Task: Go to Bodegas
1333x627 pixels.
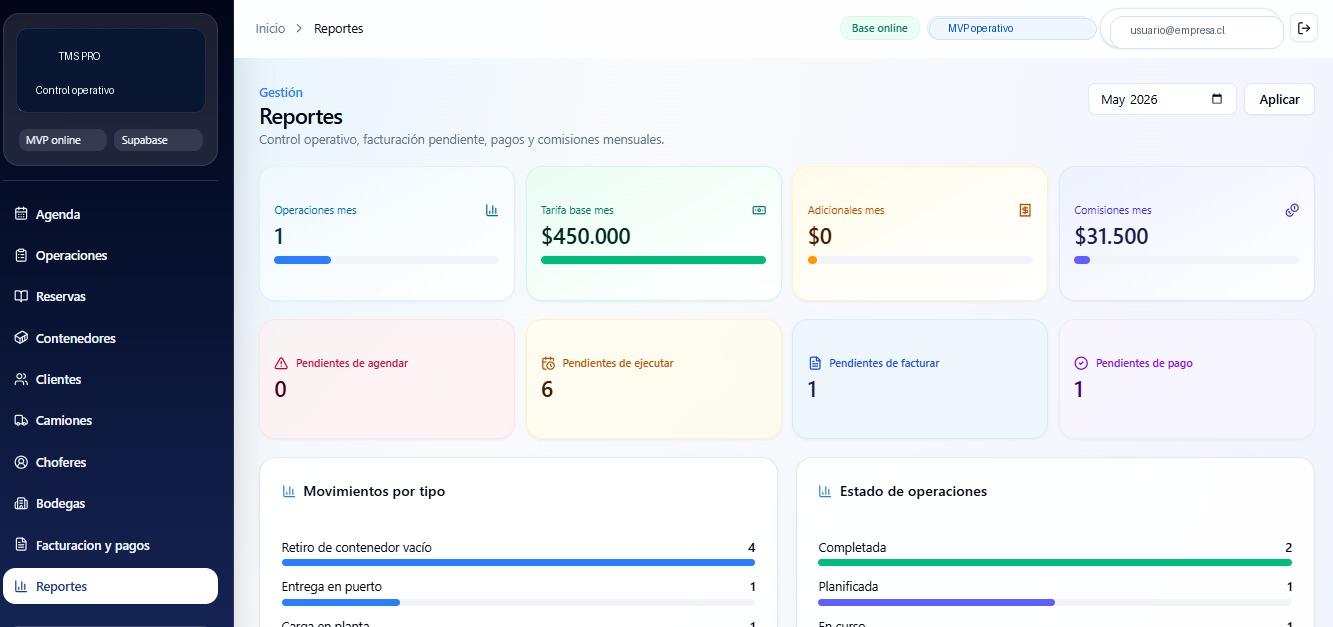Action: [x=110, y=503]
